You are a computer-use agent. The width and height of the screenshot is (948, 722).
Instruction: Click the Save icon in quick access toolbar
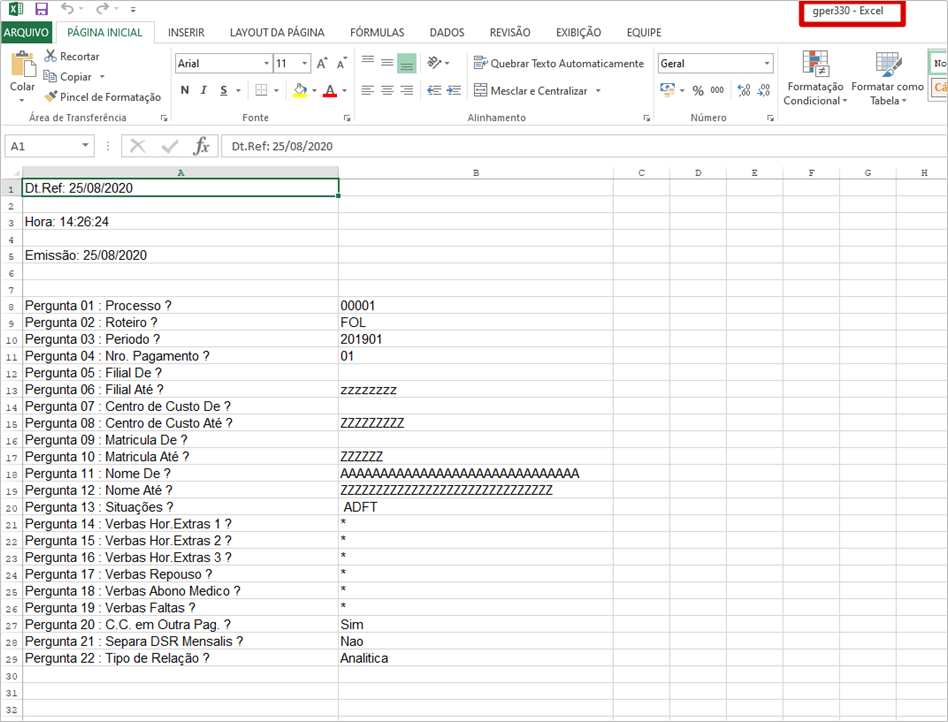tap(41, 9)
